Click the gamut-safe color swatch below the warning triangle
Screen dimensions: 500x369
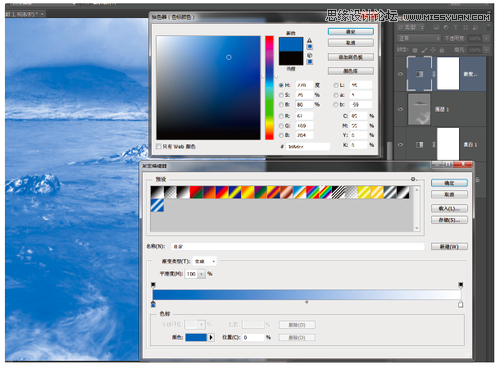click(x=310, y=47)
